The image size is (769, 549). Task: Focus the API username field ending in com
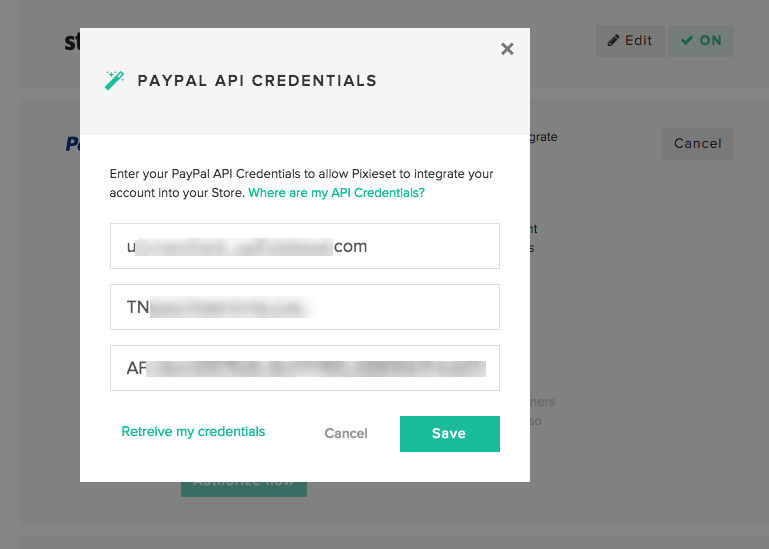305,246
